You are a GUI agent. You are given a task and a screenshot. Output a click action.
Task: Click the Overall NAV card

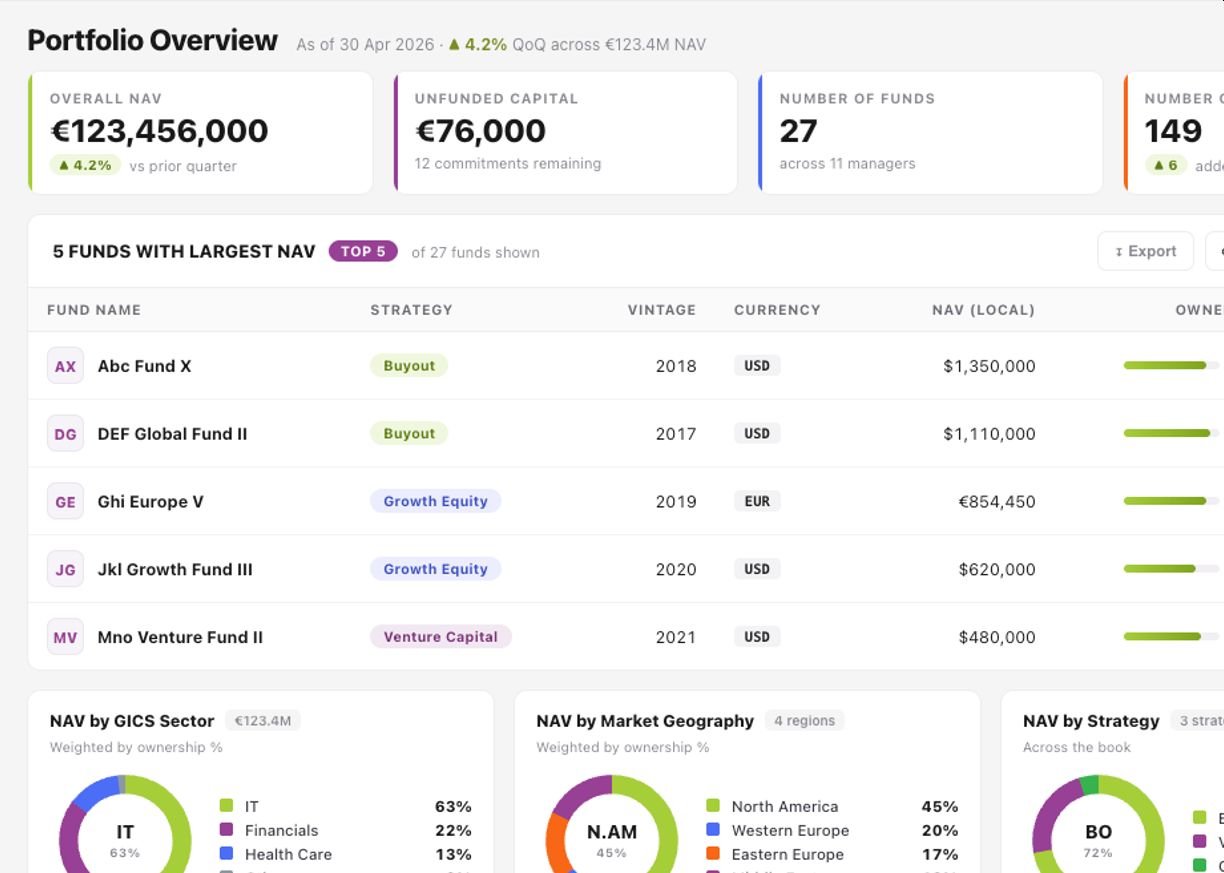tap(201, 132)
